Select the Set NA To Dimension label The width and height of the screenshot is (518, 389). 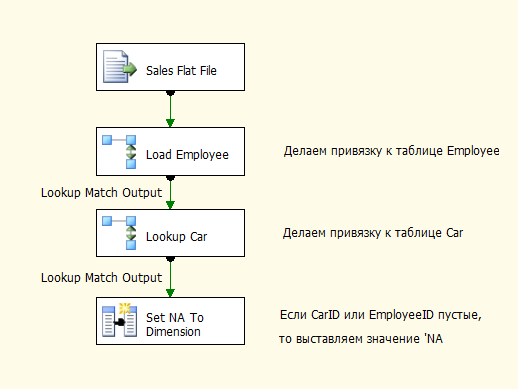(175, 324)
